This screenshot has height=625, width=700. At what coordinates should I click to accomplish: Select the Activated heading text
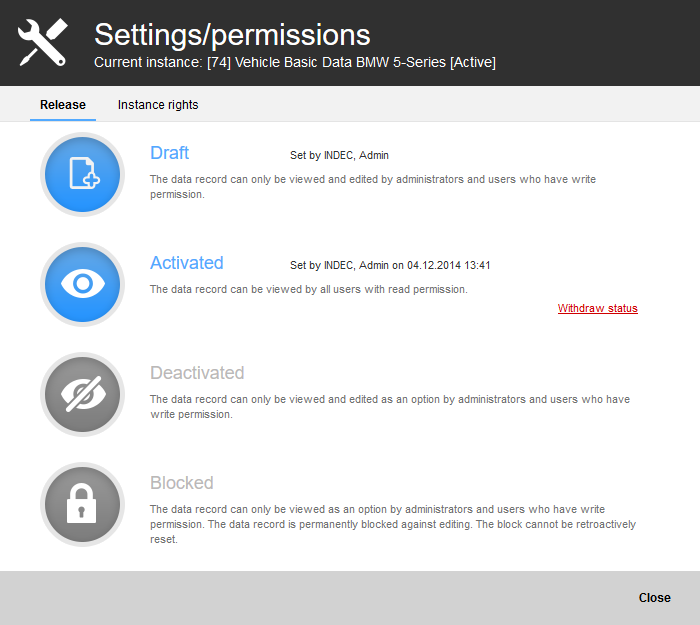187,262
